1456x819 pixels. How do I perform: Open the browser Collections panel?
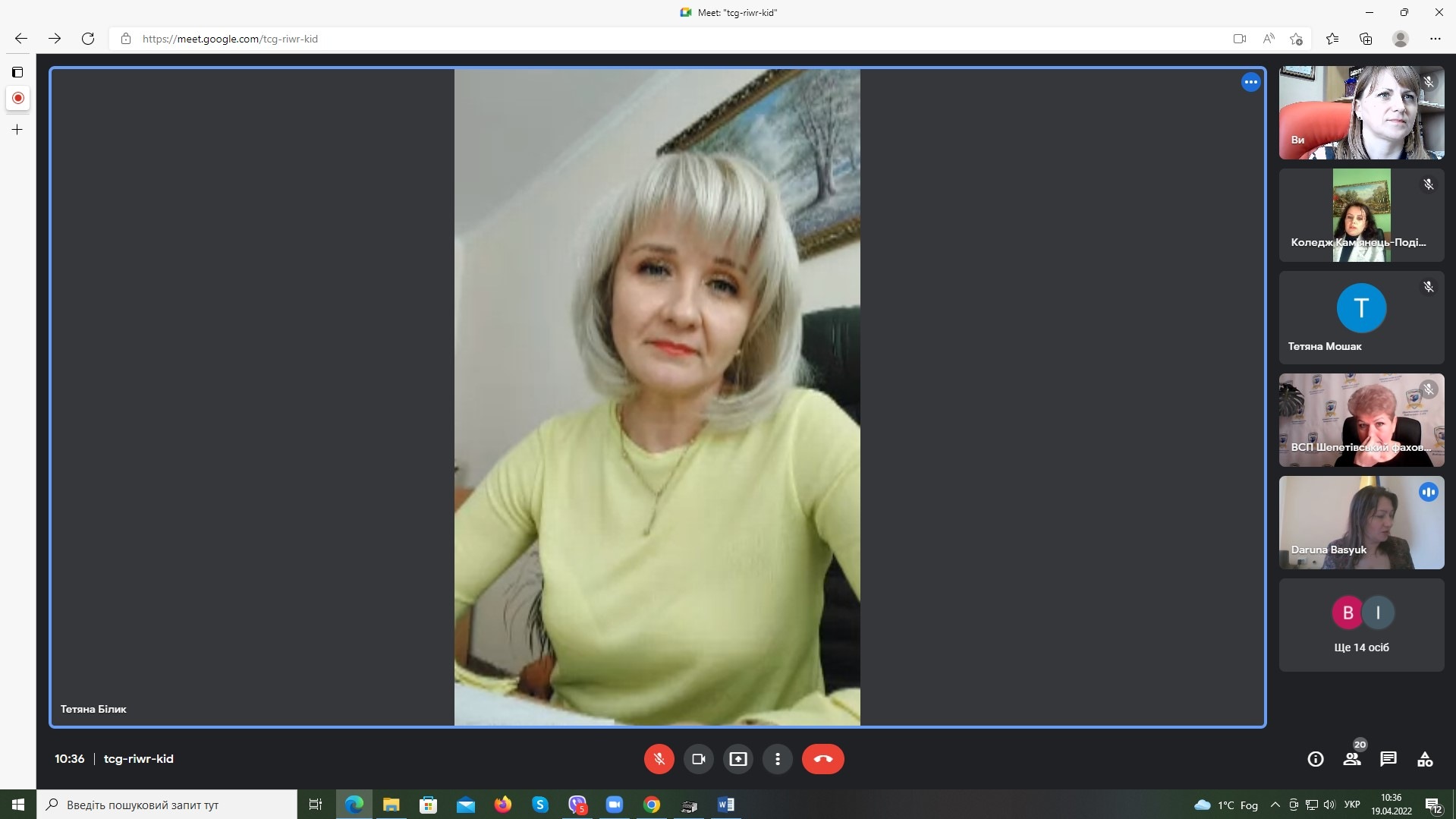tap(1366, 39)
